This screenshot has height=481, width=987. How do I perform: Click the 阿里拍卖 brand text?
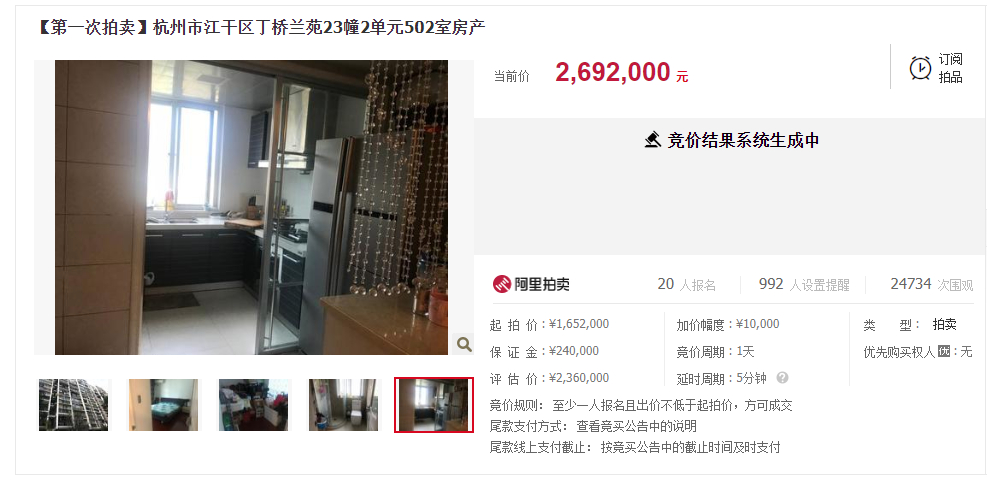[542, 285]
